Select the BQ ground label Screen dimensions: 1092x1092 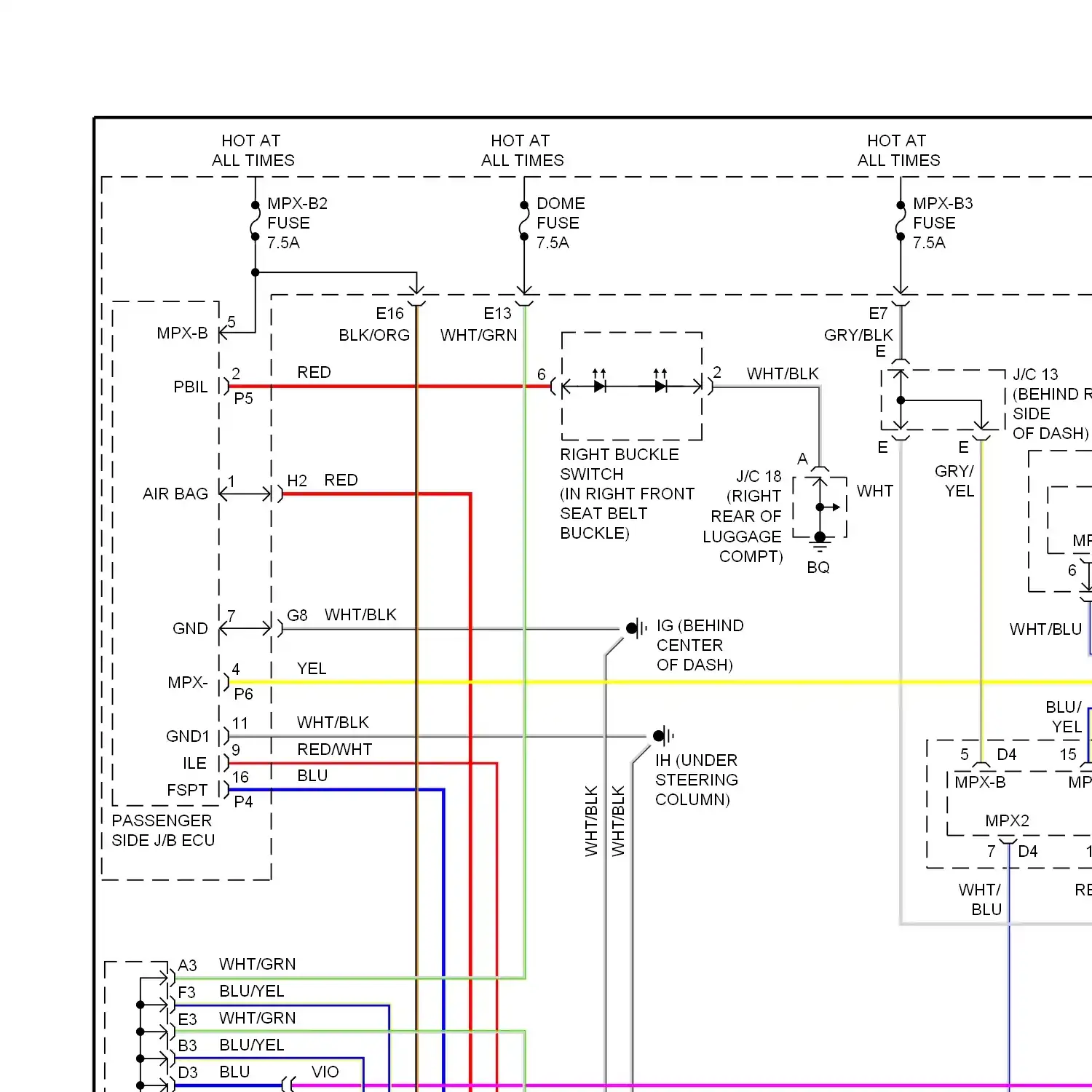tap(818, 567)
